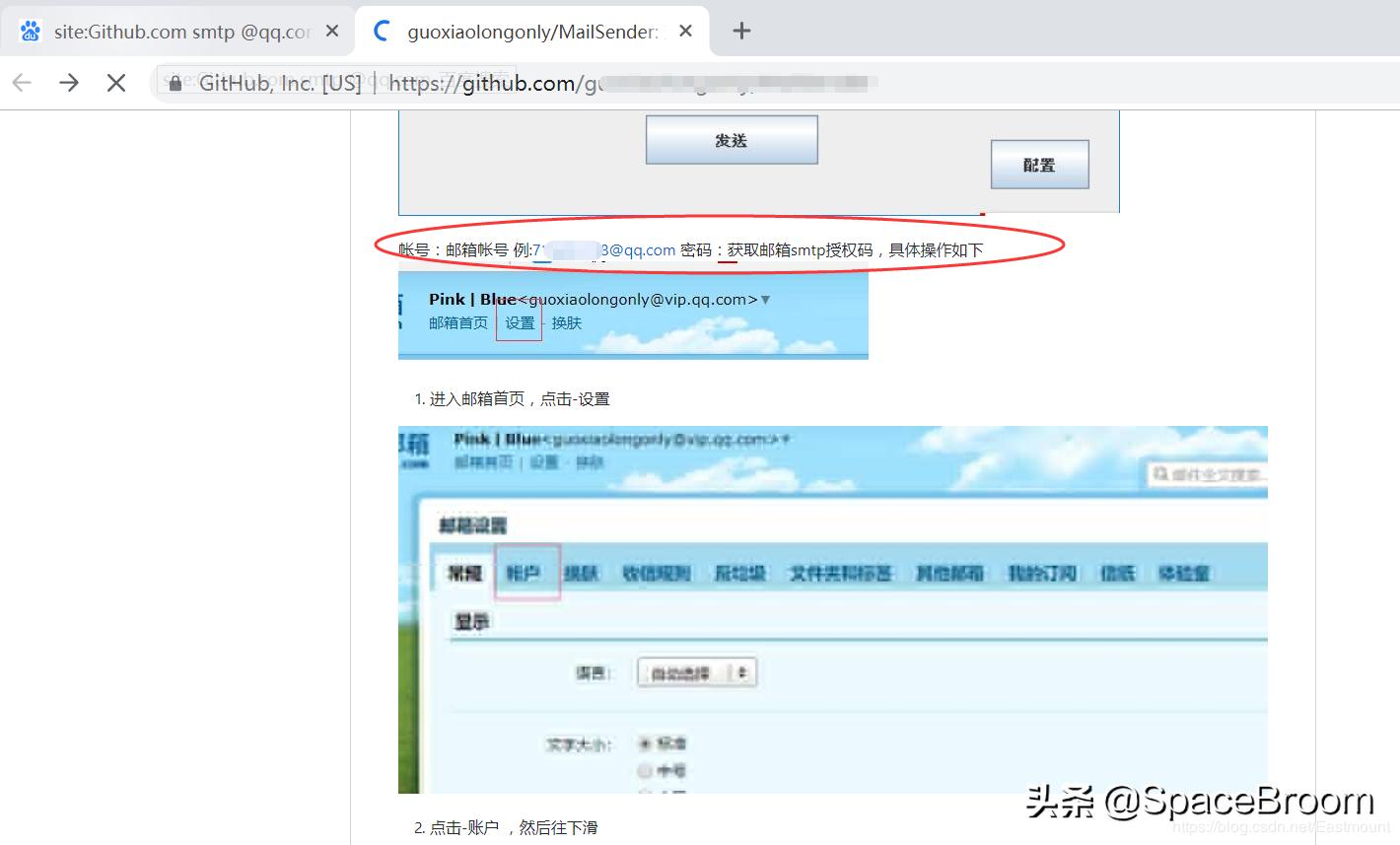Click the 配置 configure button
The height and width of the screenshot is (845, 1400).
point(1038,165)
